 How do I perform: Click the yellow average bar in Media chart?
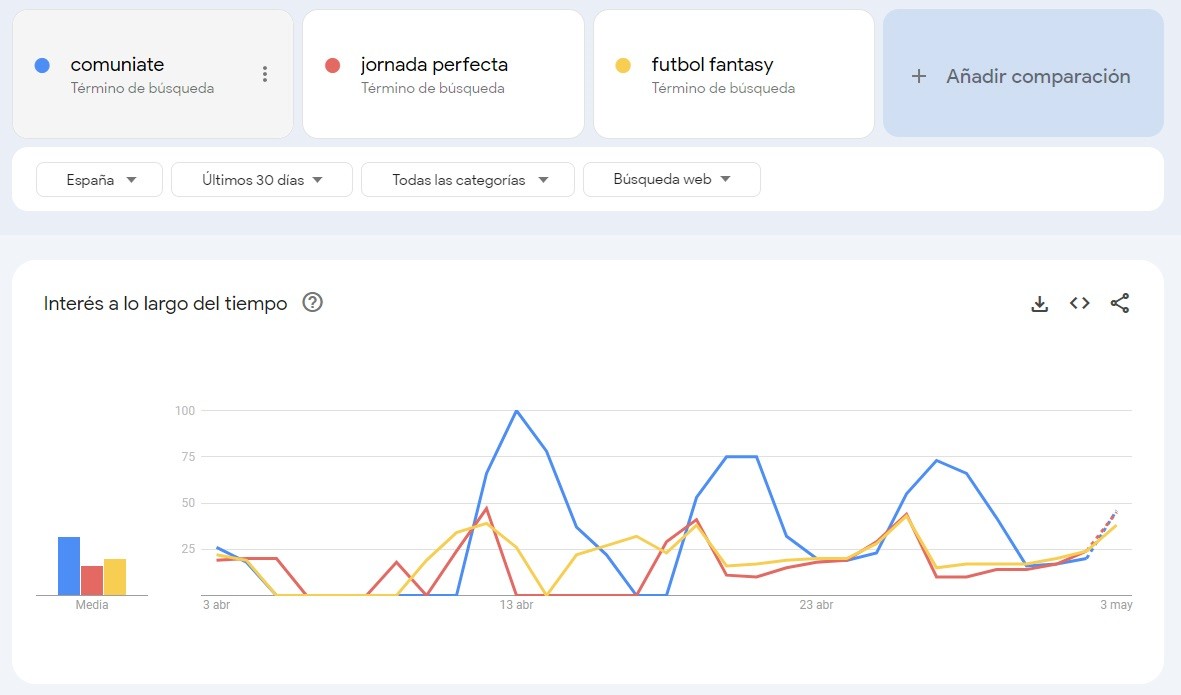coord(115,577)
